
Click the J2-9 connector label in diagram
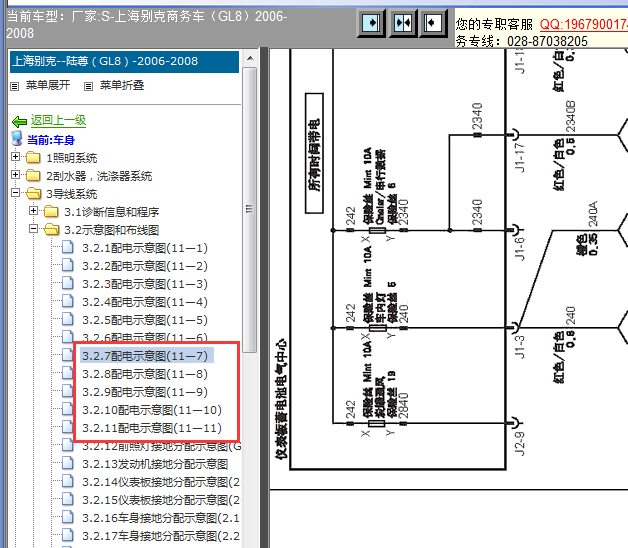(x=519, y=444)
